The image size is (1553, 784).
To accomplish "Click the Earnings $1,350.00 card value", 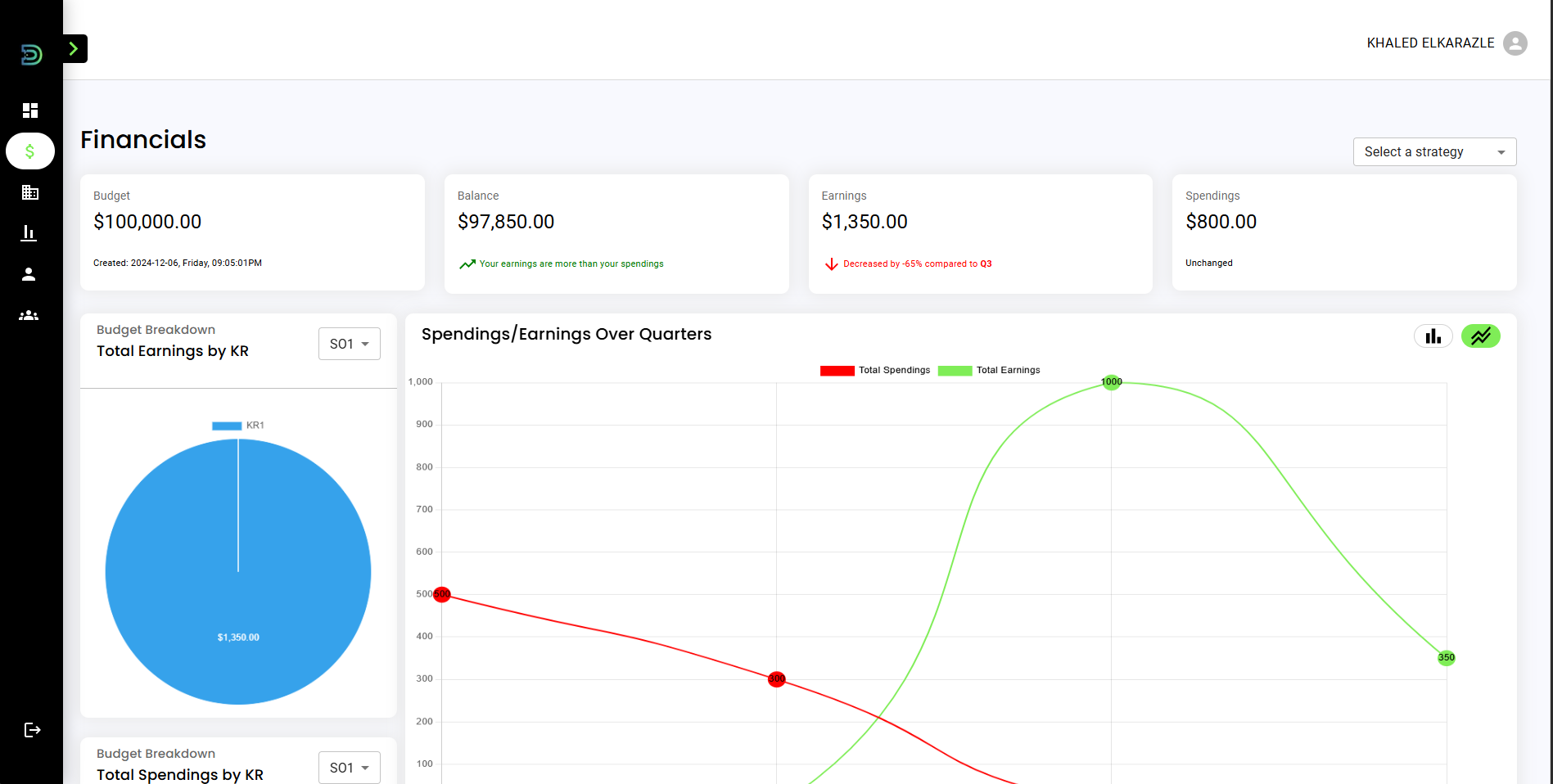I will 865,222.
